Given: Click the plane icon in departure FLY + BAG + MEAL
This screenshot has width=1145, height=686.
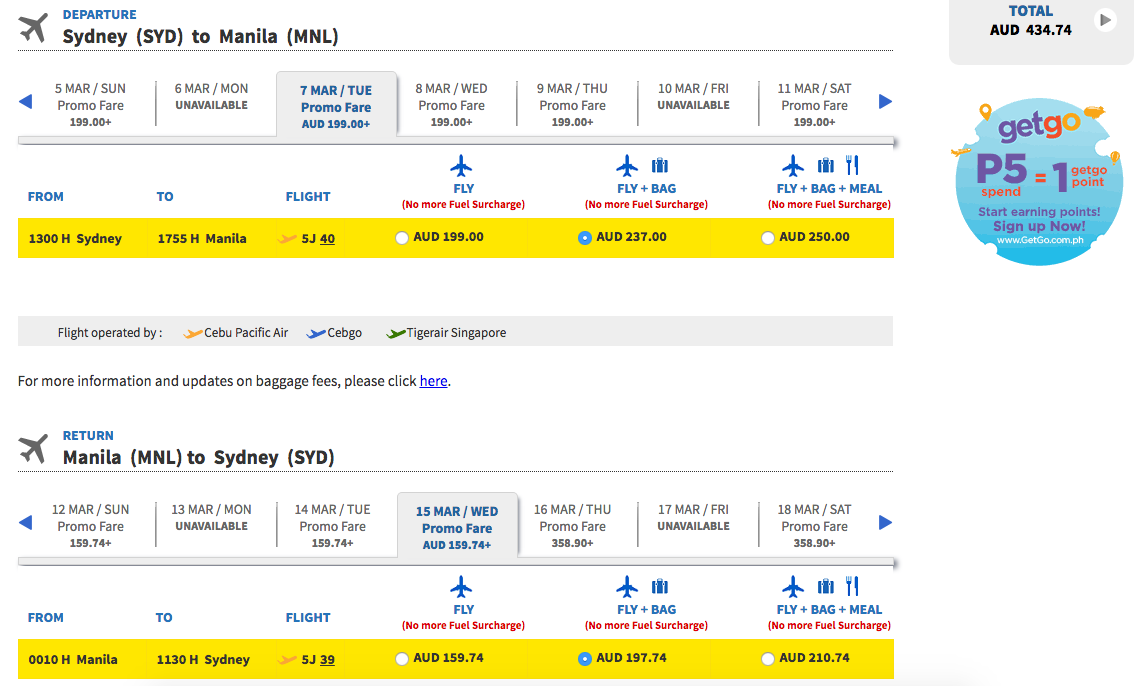Looking at the screenshot, I should (x=793, y=166).
